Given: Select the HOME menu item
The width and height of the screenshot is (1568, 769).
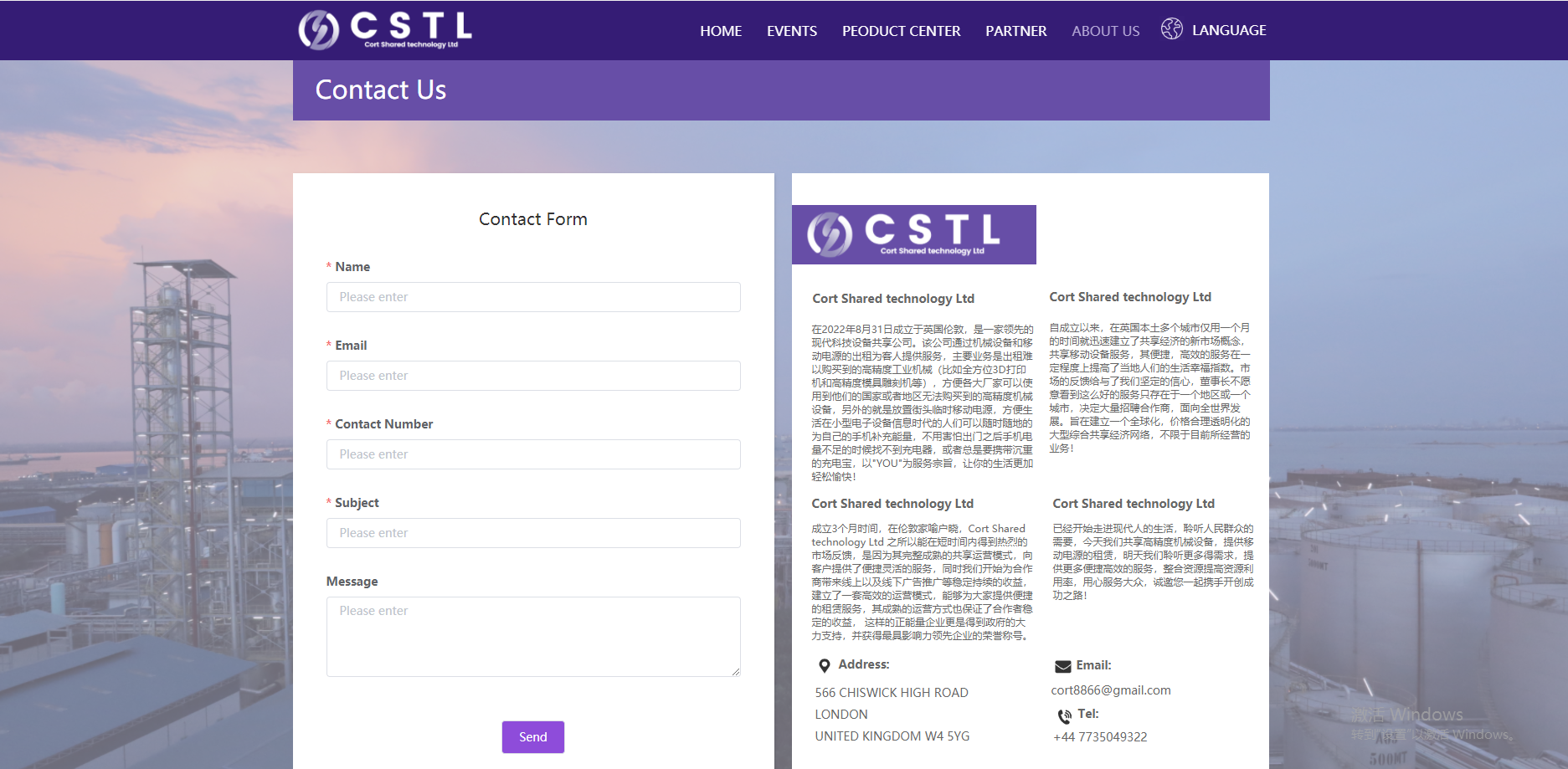Looking at the screenshot, I should pyautogui.click(x=720, y=30).
